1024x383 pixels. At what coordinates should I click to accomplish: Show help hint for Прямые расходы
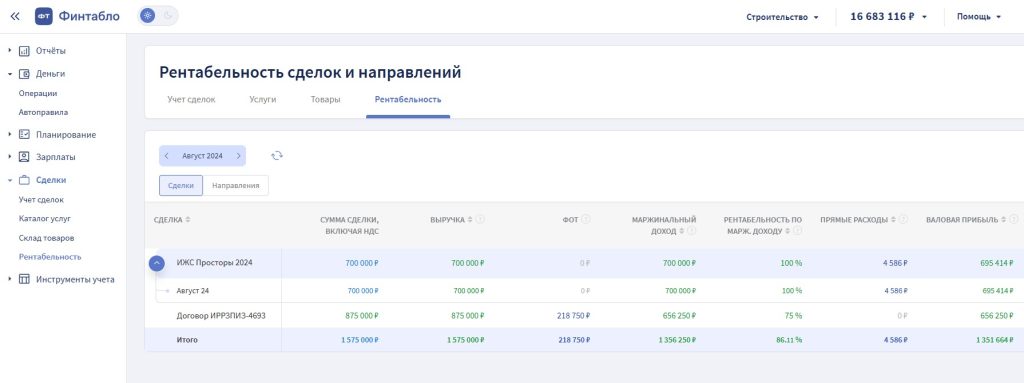tap(903, 220)
